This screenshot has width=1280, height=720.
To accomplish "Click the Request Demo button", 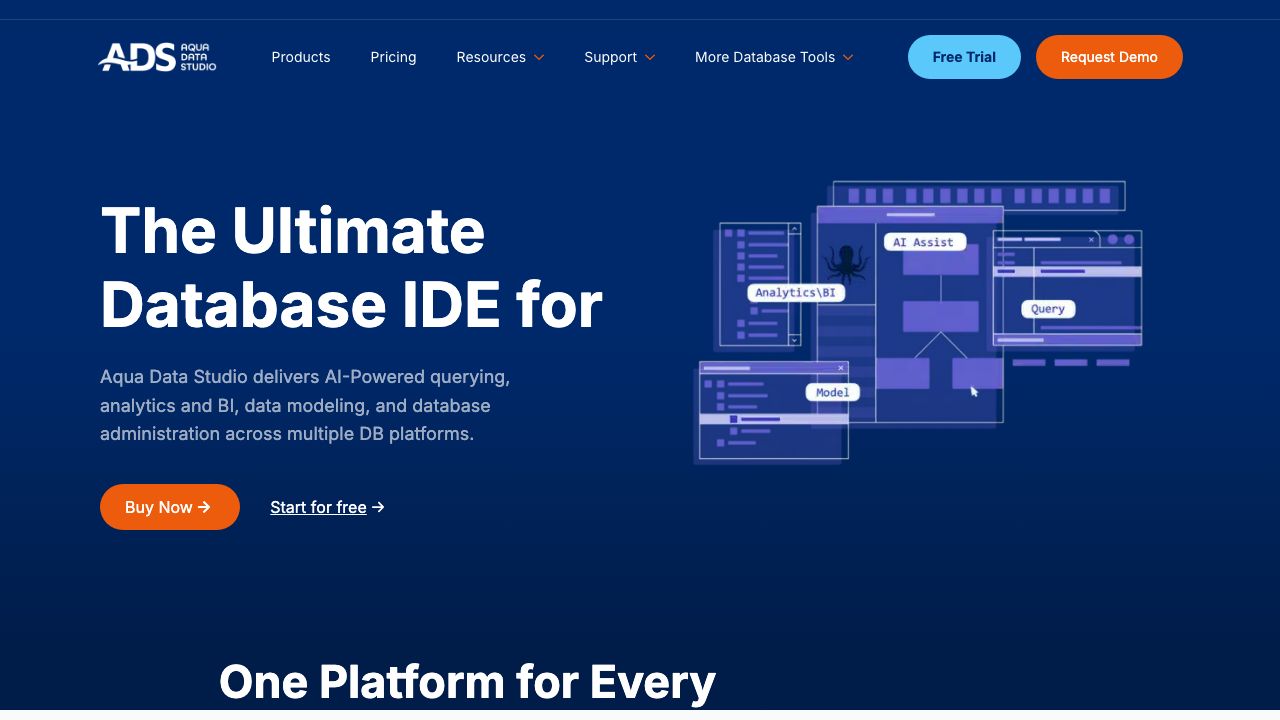I will [x=1109, y=57].
